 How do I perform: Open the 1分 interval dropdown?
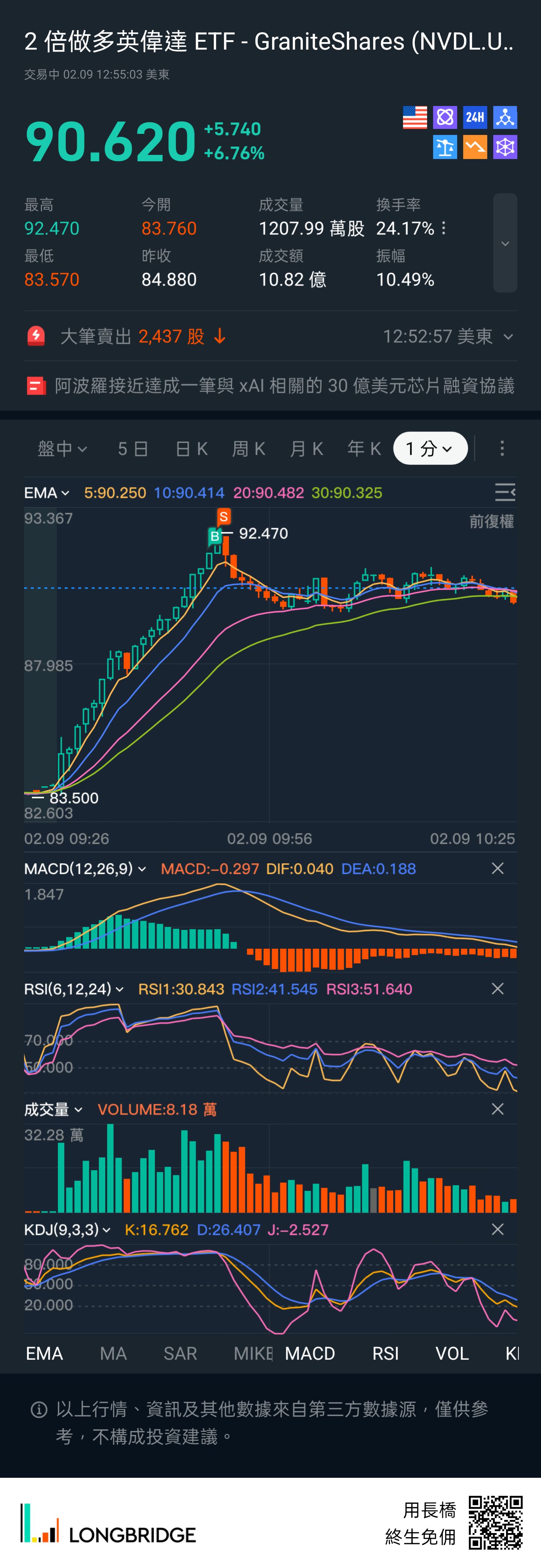430,449
